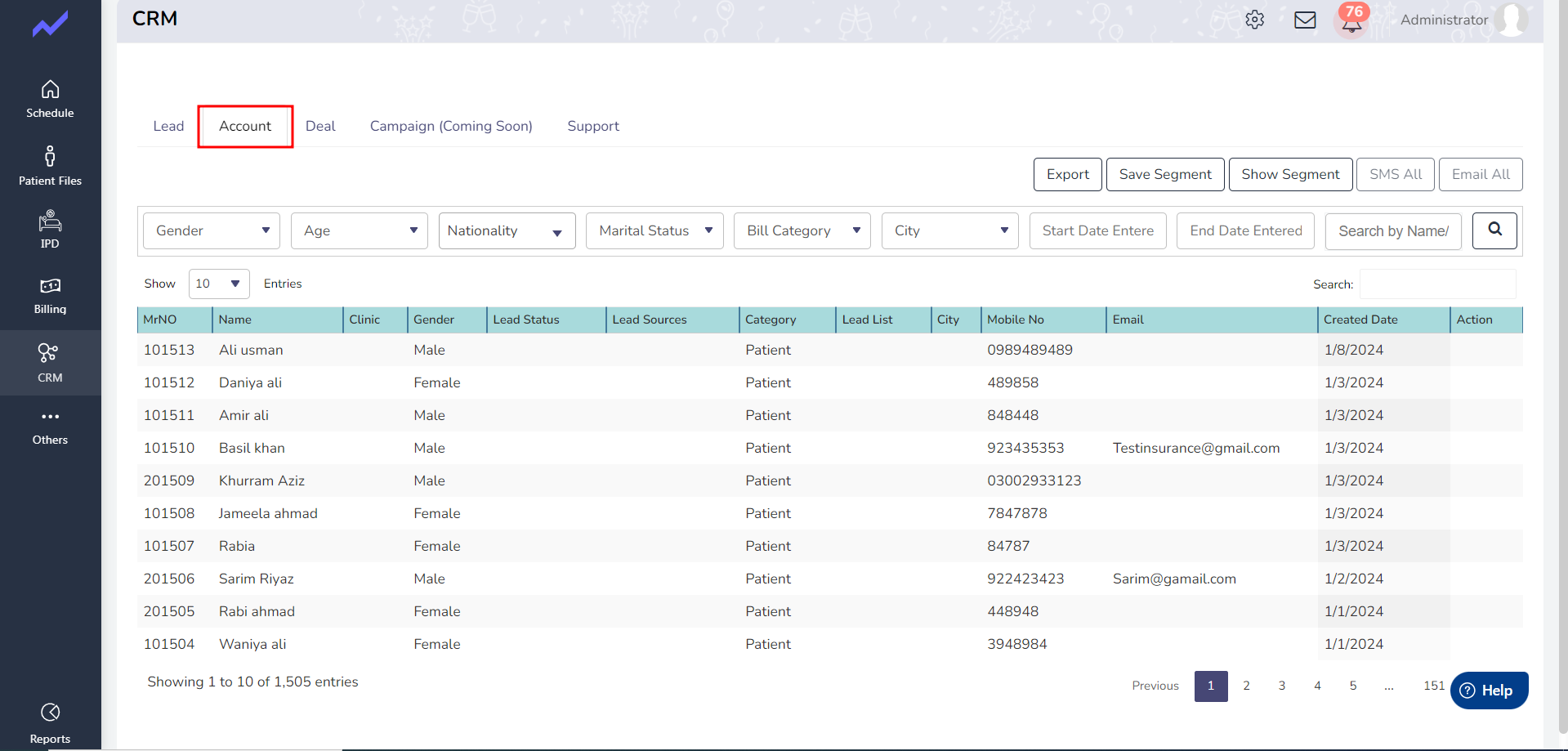
Task: Click the name Jameela ahmad
Action: point(268,513)
